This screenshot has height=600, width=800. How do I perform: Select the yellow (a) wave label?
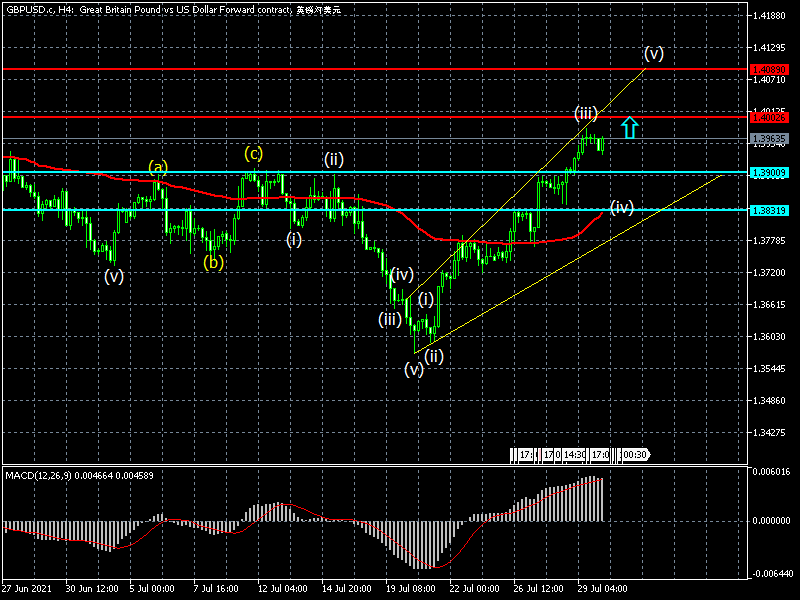tap(159, 166)
